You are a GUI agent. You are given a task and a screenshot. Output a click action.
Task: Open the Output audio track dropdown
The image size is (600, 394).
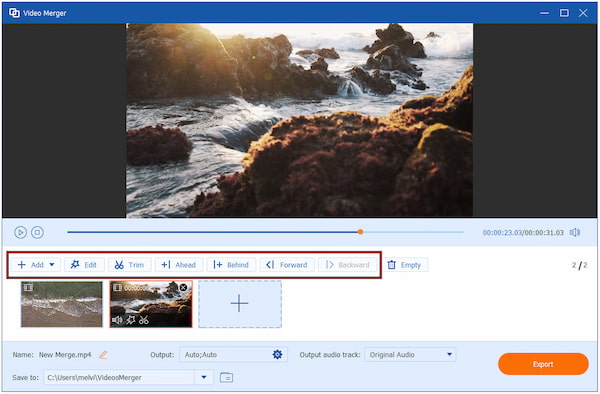[410, 355]
